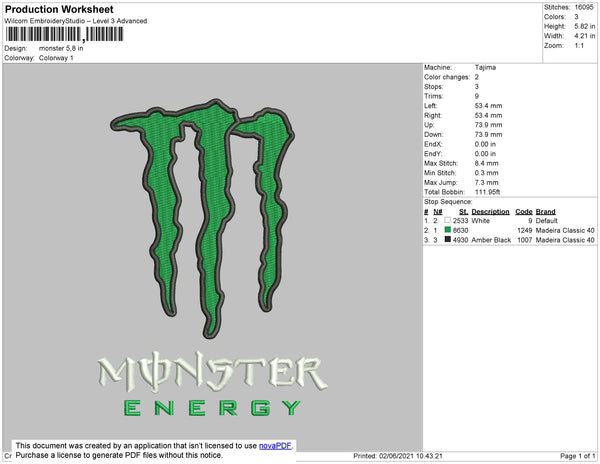Select the Up value 73.9 mm
Image resolution: width=600 pixels, height=464 pixels.
coord(488,125)
